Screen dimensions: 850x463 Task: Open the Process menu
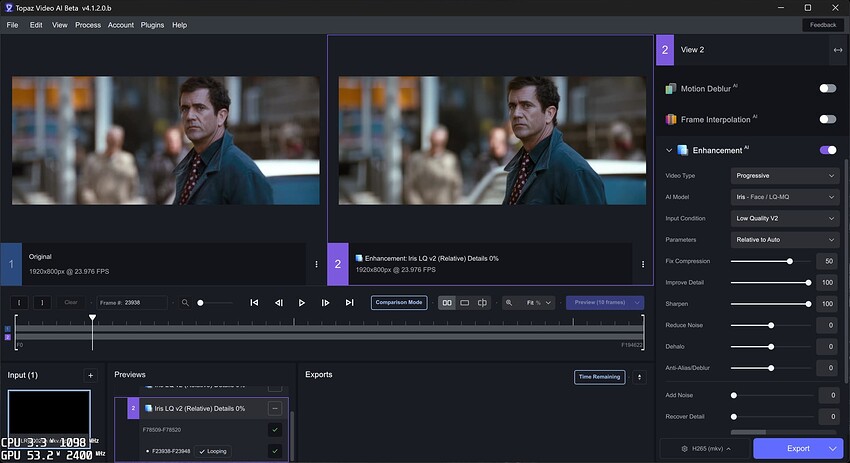88,24
